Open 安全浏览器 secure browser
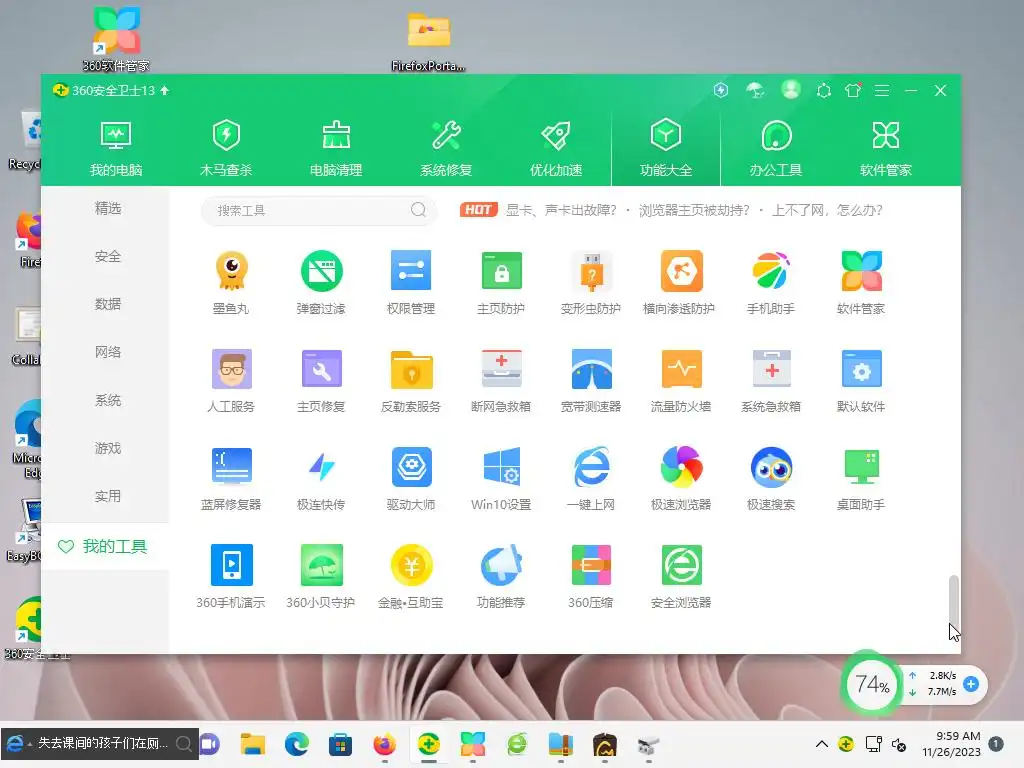This screenshot has height=768, width=1024. [680, 577]
